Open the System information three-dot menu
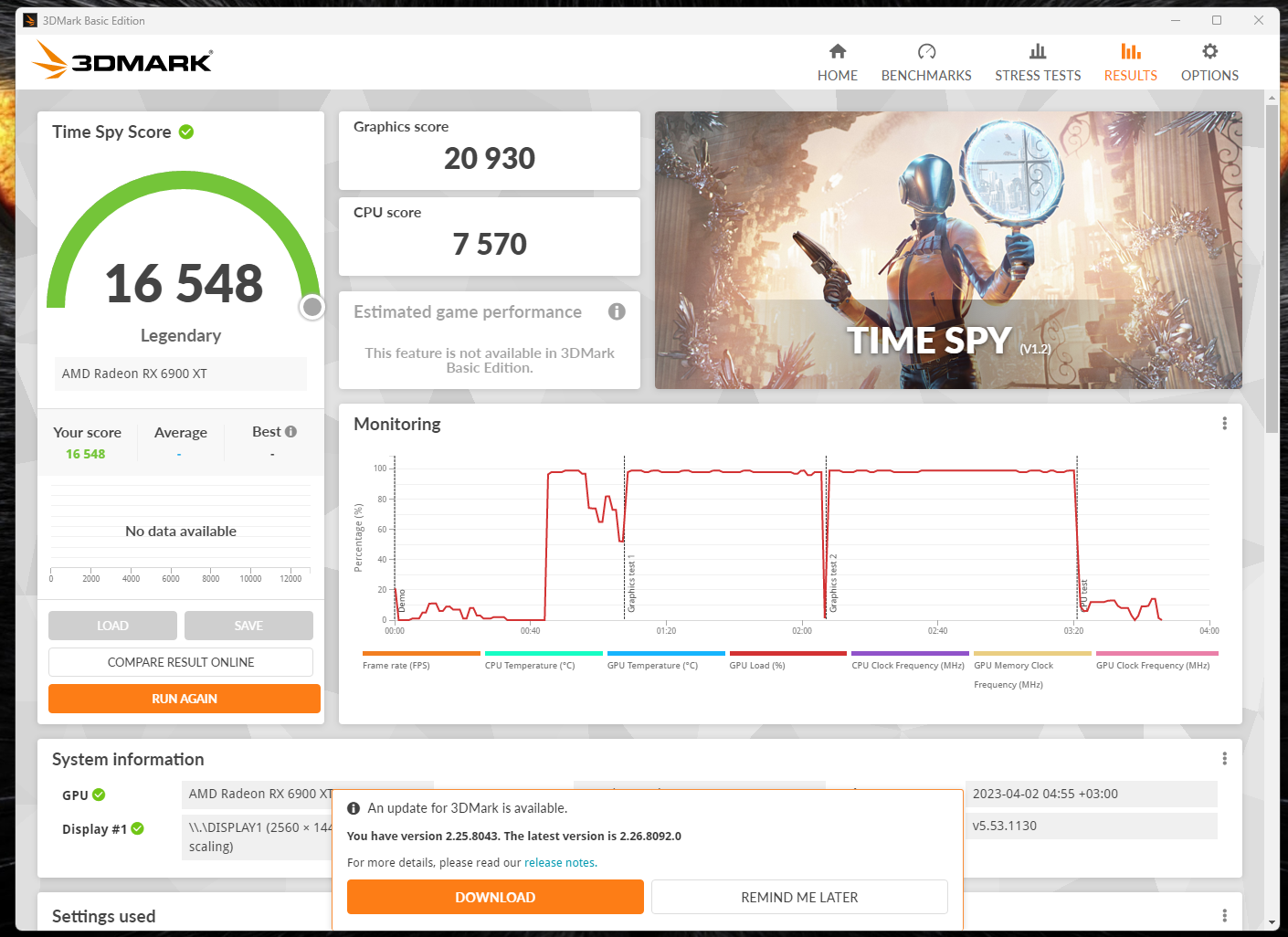The height and width of the screenshot is (937, 1288). [1224, 759]
